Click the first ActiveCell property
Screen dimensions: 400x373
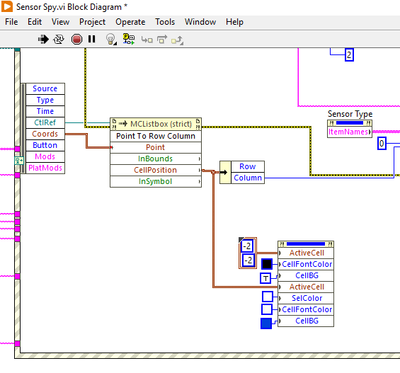[306, 253]
